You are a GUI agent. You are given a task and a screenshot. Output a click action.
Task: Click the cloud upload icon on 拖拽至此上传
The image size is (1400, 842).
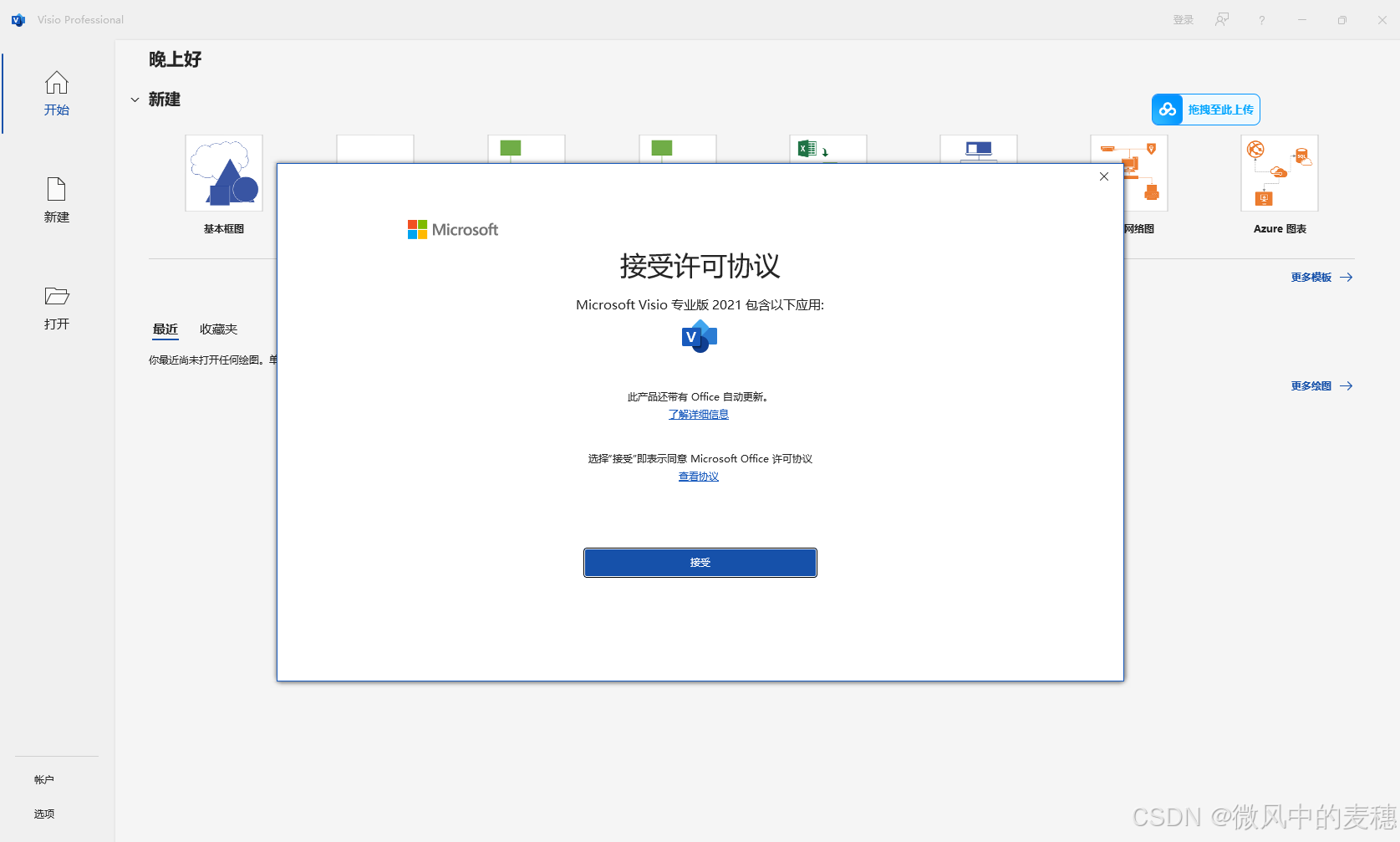1167,109
